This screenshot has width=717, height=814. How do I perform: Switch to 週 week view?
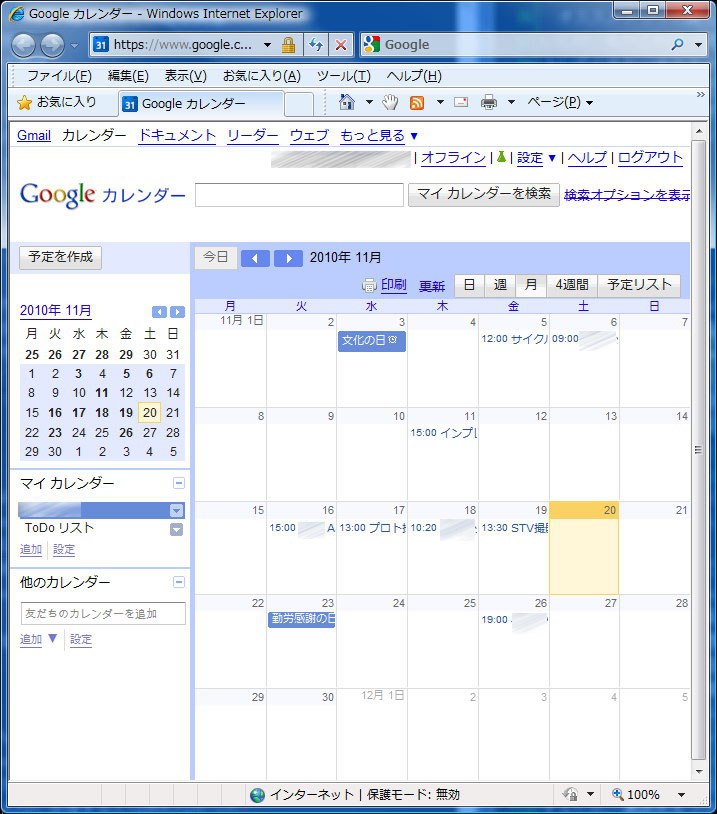[x=500, y=285]
